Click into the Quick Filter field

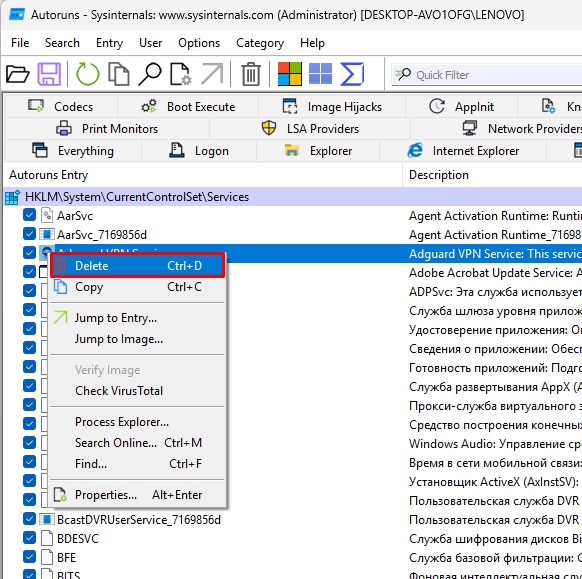pyautogui.click(x=487, y=75)
